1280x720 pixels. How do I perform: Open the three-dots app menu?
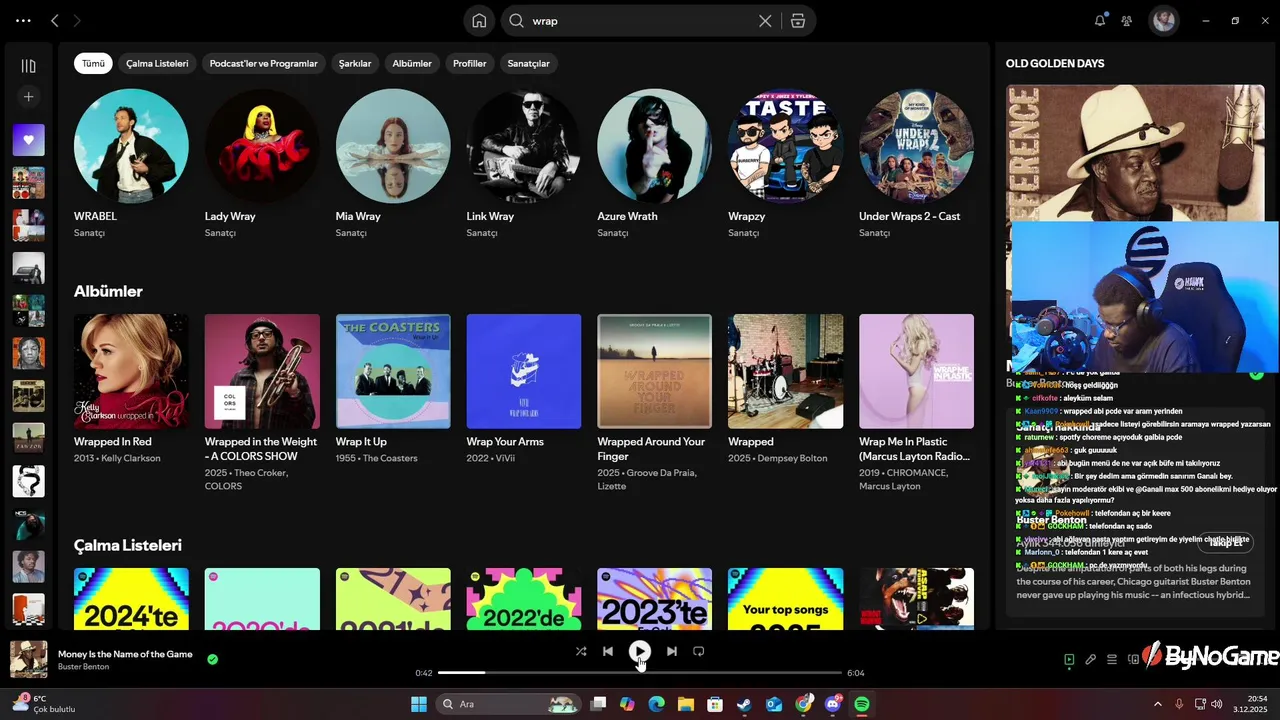23,20
